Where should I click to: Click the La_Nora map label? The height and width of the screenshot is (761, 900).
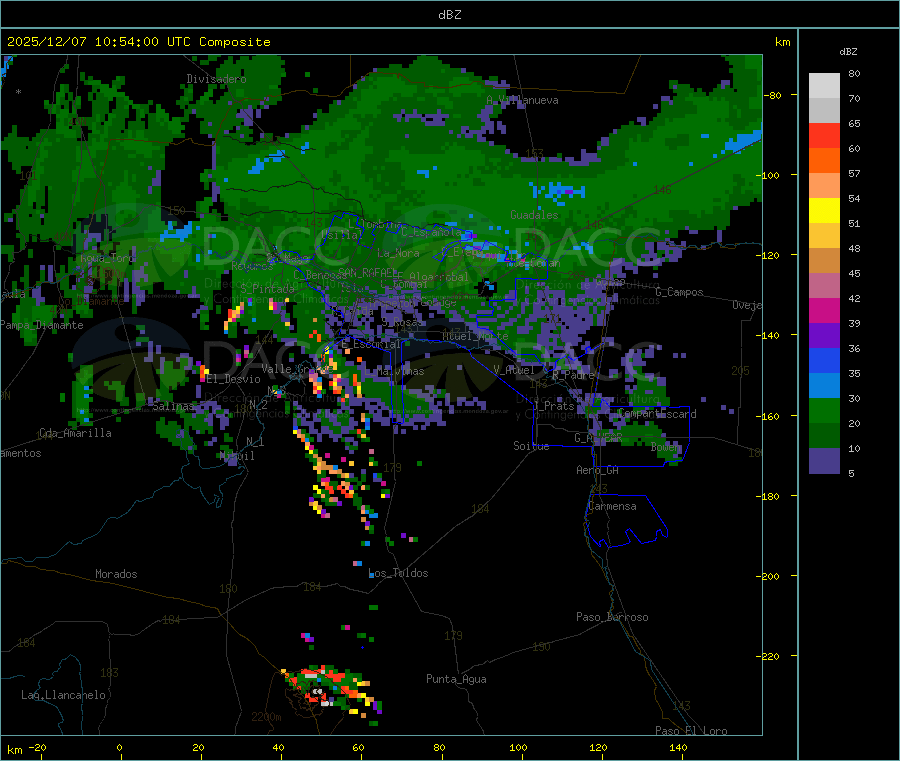[398, 253]
